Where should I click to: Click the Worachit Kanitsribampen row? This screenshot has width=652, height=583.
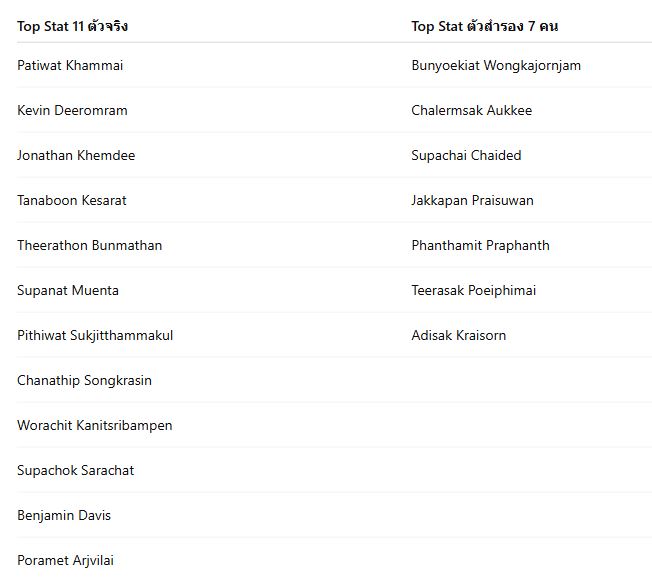click(94, 425)
